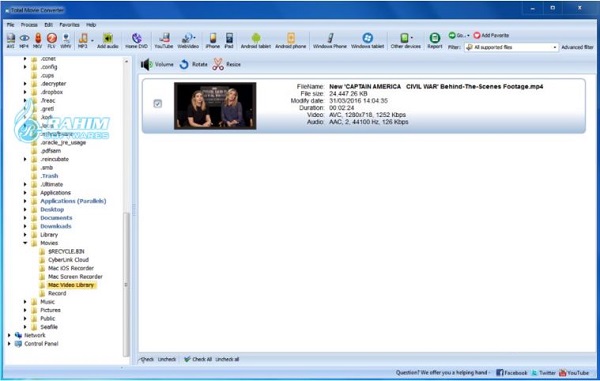Choose the Android phone preset
Image resolution: width=600 pixels, height=381 pixels.
pyautogui.click(x=291, y=41)
